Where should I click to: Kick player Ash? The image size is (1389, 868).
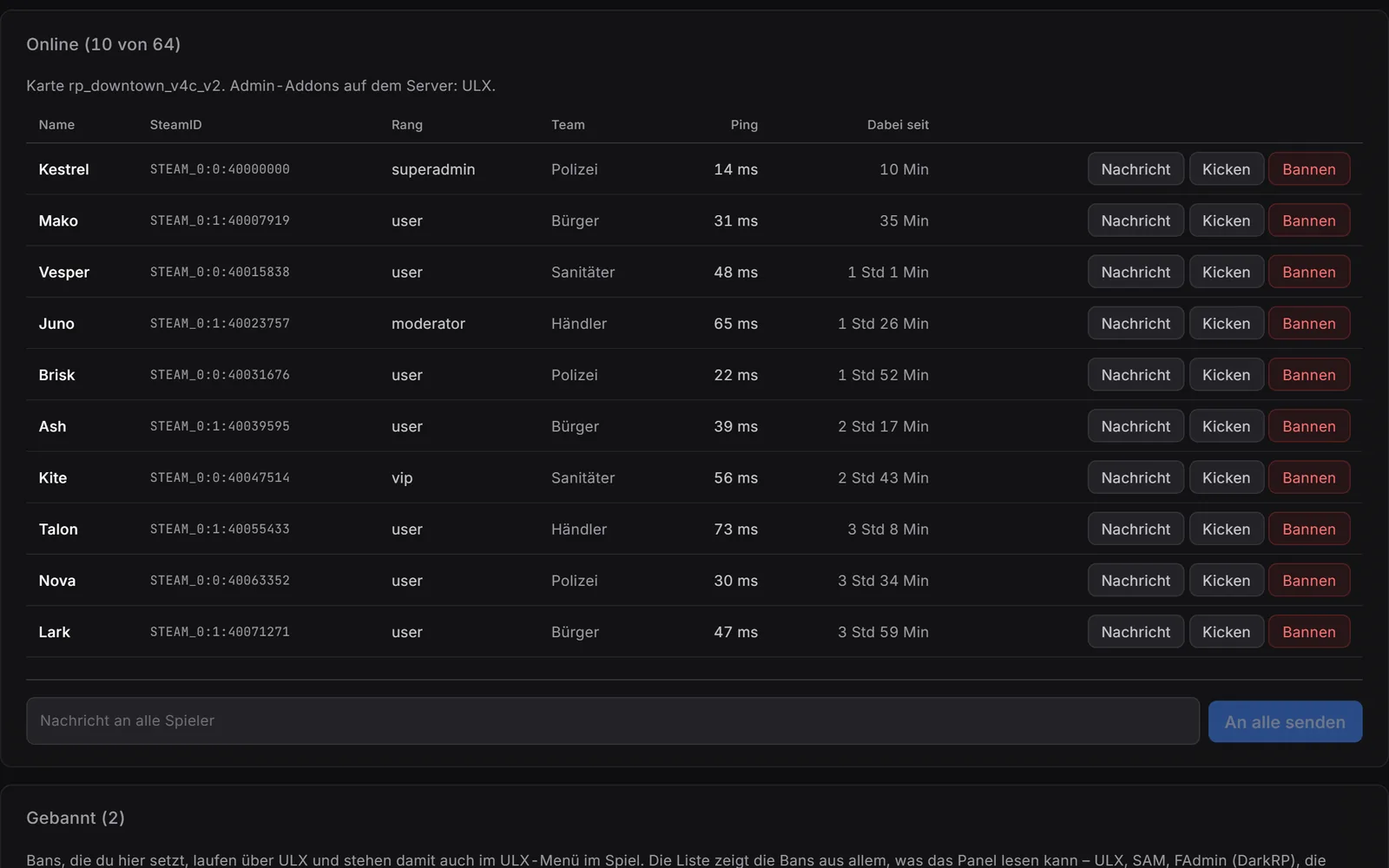click(x=1226, y=426)
